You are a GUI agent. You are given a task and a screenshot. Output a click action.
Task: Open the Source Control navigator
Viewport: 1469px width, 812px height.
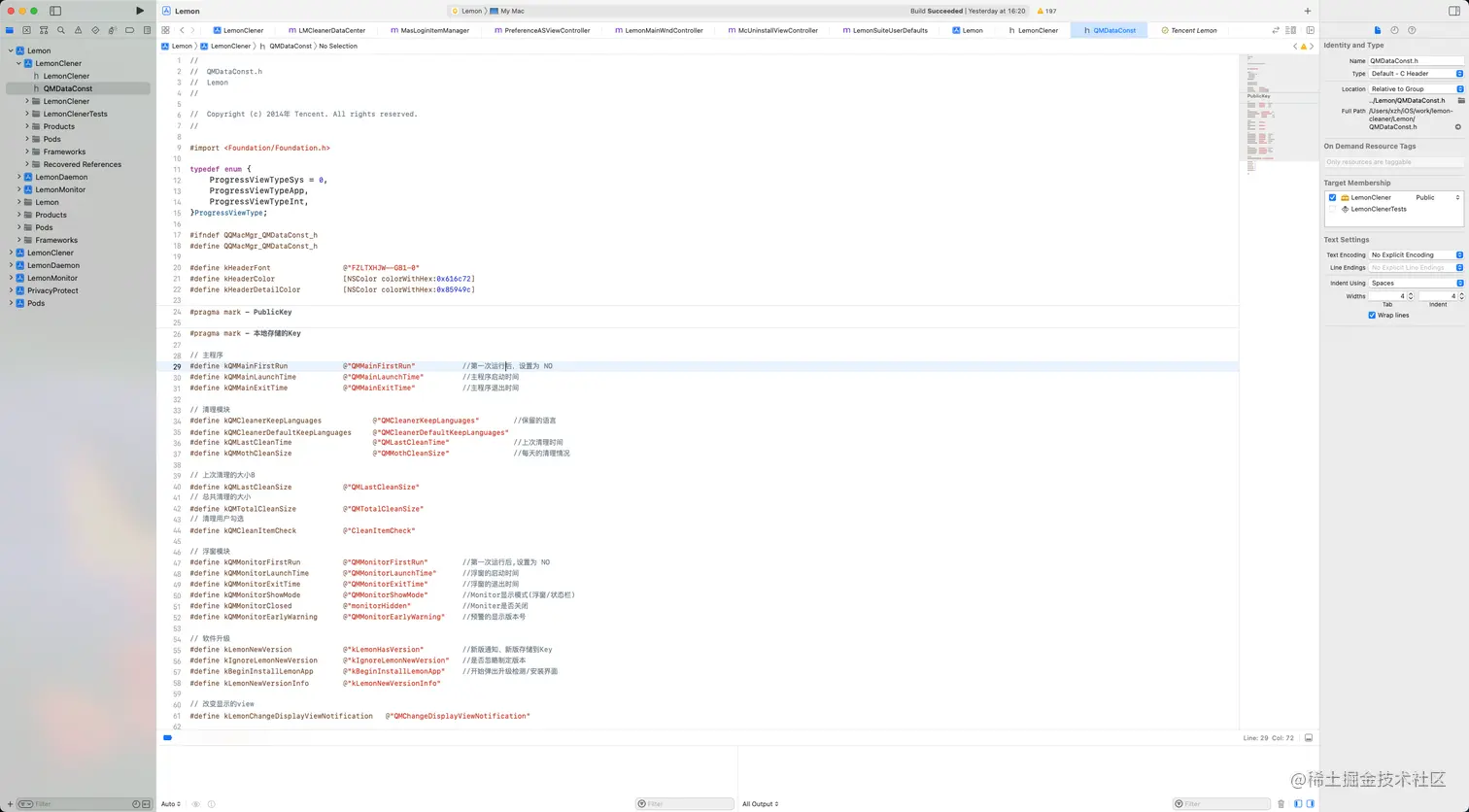coord(26,30)
